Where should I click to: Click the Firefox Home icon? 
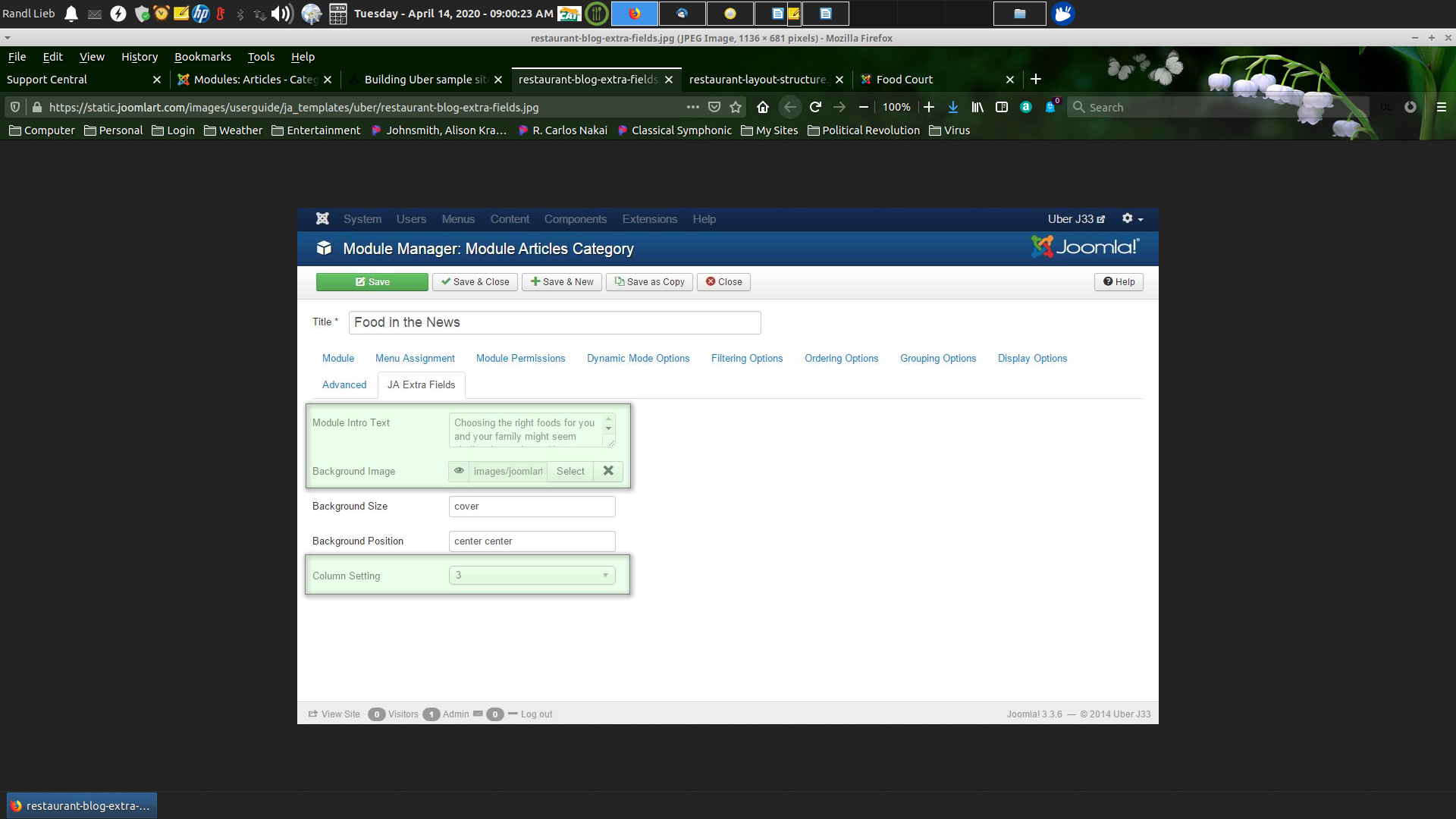(763, 107)
